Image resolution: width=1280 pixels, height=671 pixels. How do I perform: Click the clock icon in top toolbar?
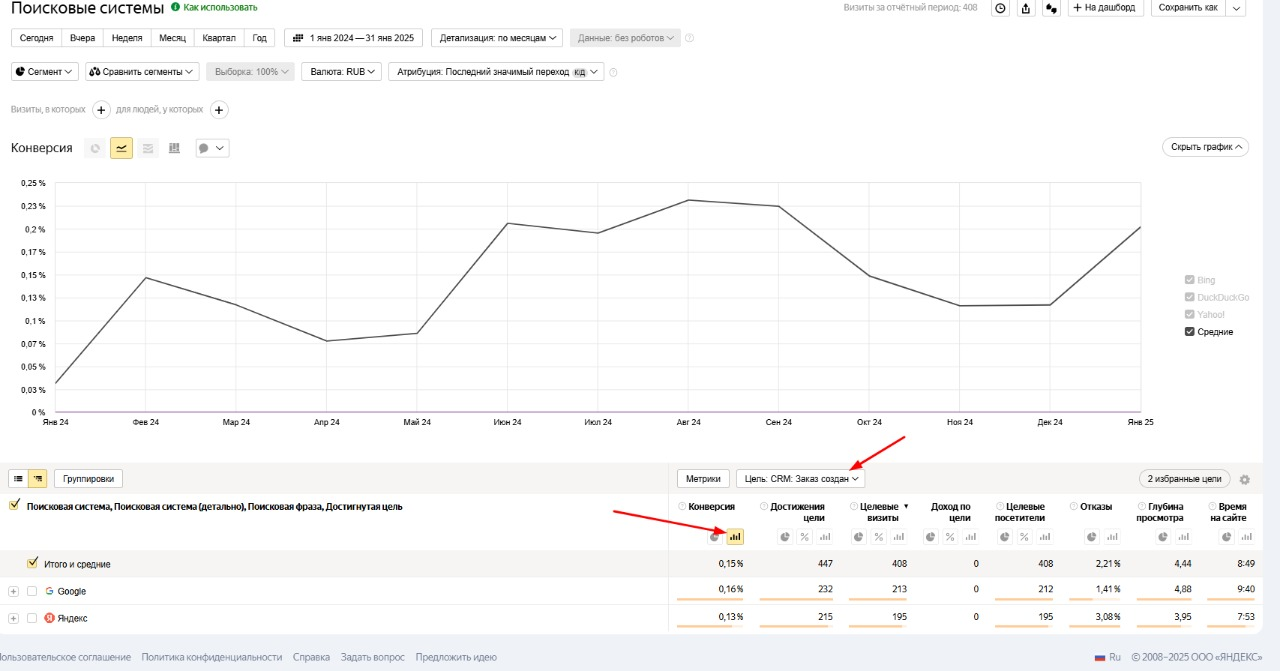coord(999,8)
